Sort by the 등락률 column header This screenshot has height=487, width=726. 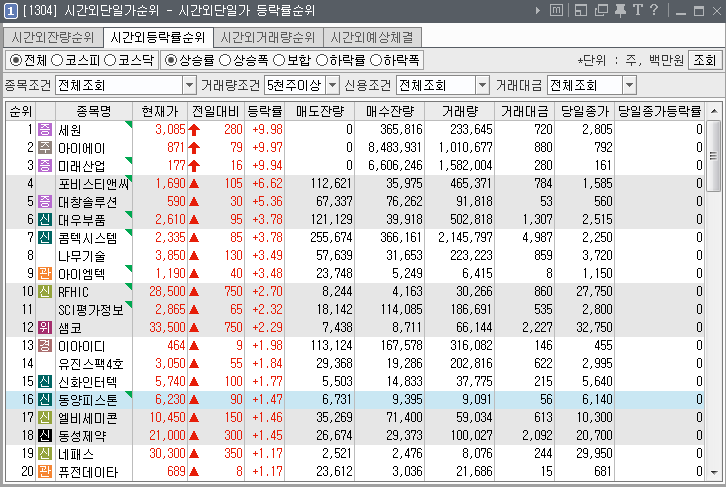264,111
